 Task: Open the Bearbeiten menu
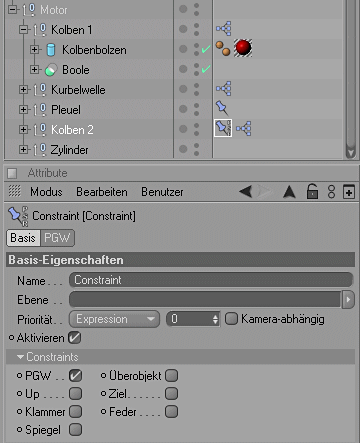(x=102, y=192)
